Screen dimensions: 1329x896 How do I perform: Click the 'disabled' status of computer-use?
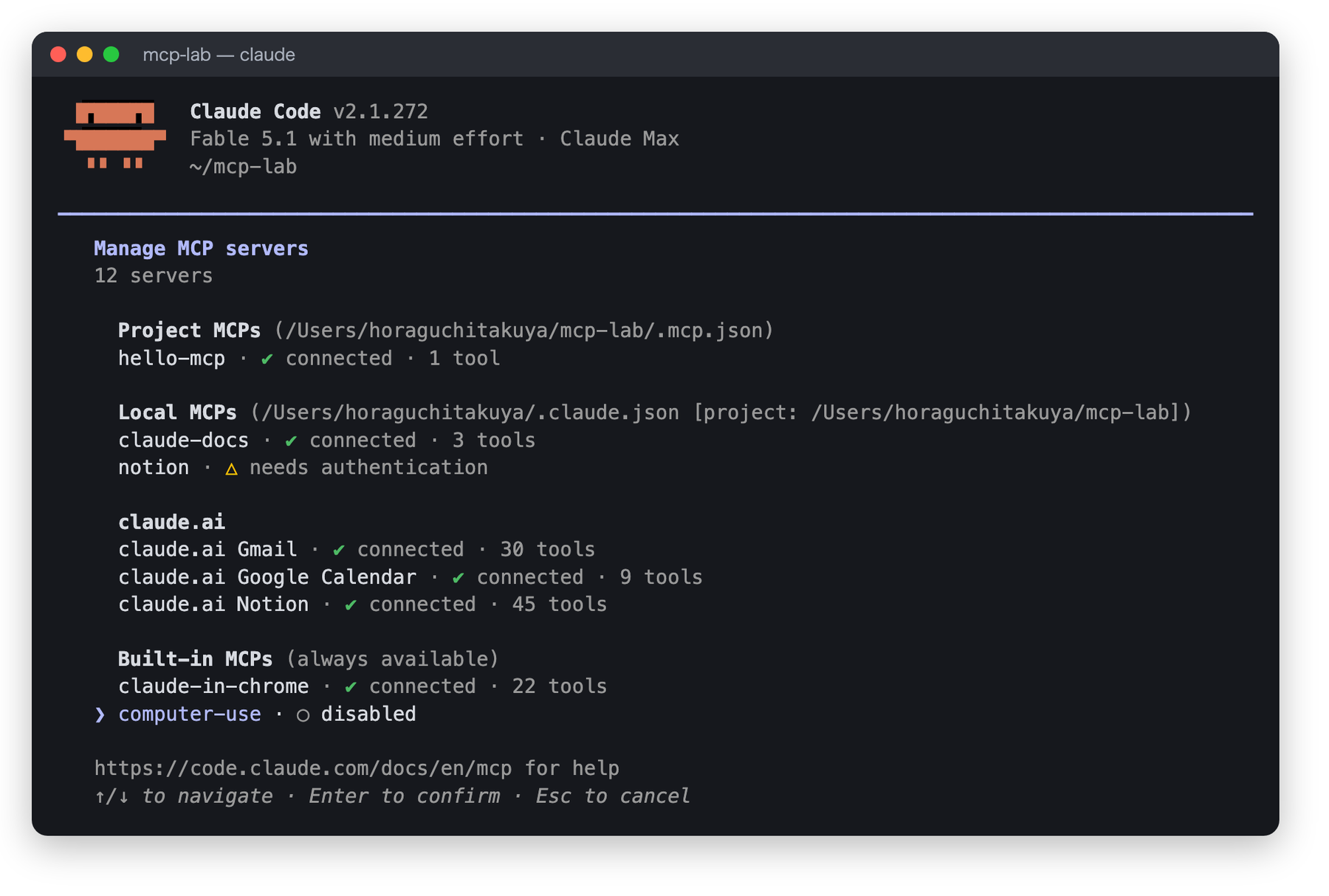[x=368, y=714]
